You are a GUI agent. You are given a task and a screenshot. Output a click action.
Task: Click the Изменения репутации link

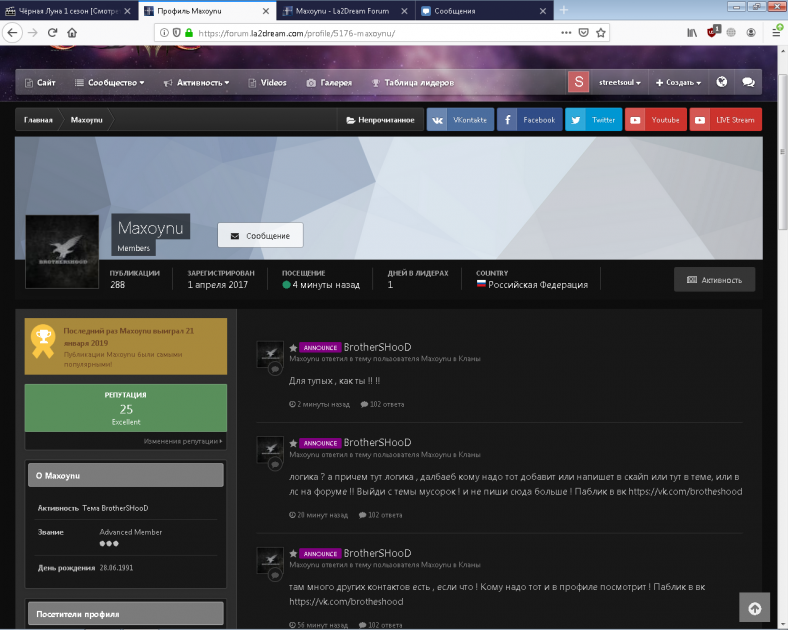coord(183,441)
